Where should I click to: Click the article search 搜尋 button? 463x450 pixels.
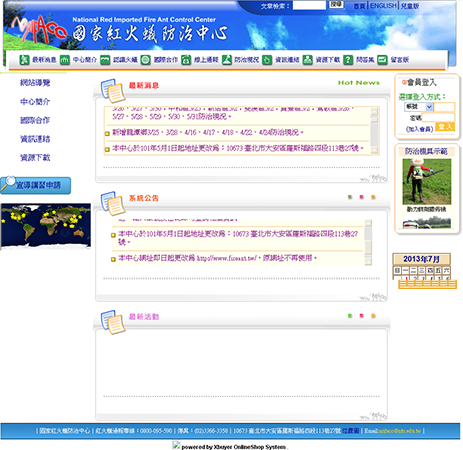coord(336,4)
